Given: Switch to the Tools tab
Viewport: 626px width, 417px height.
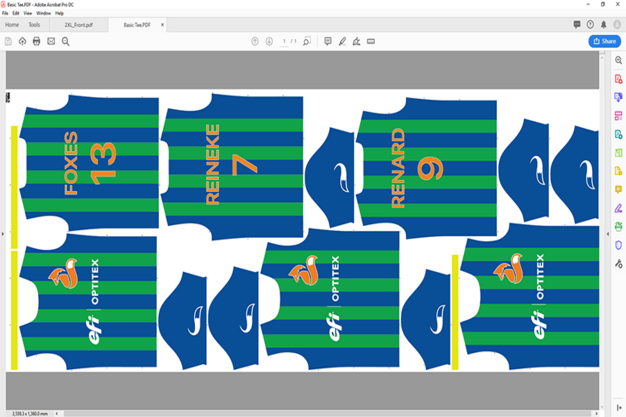Looking at the screenshot, I should click(34, 24).
